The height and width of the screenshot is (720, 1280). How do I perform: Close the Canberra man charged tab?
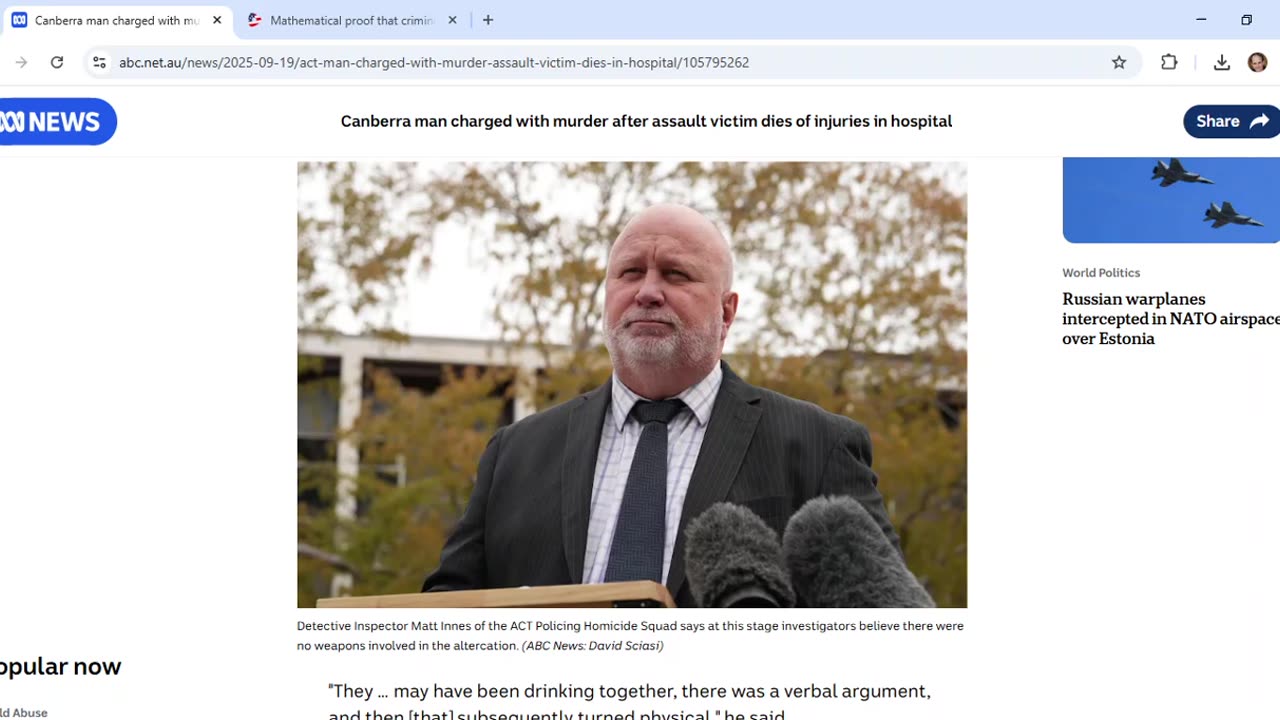(217, 20)
